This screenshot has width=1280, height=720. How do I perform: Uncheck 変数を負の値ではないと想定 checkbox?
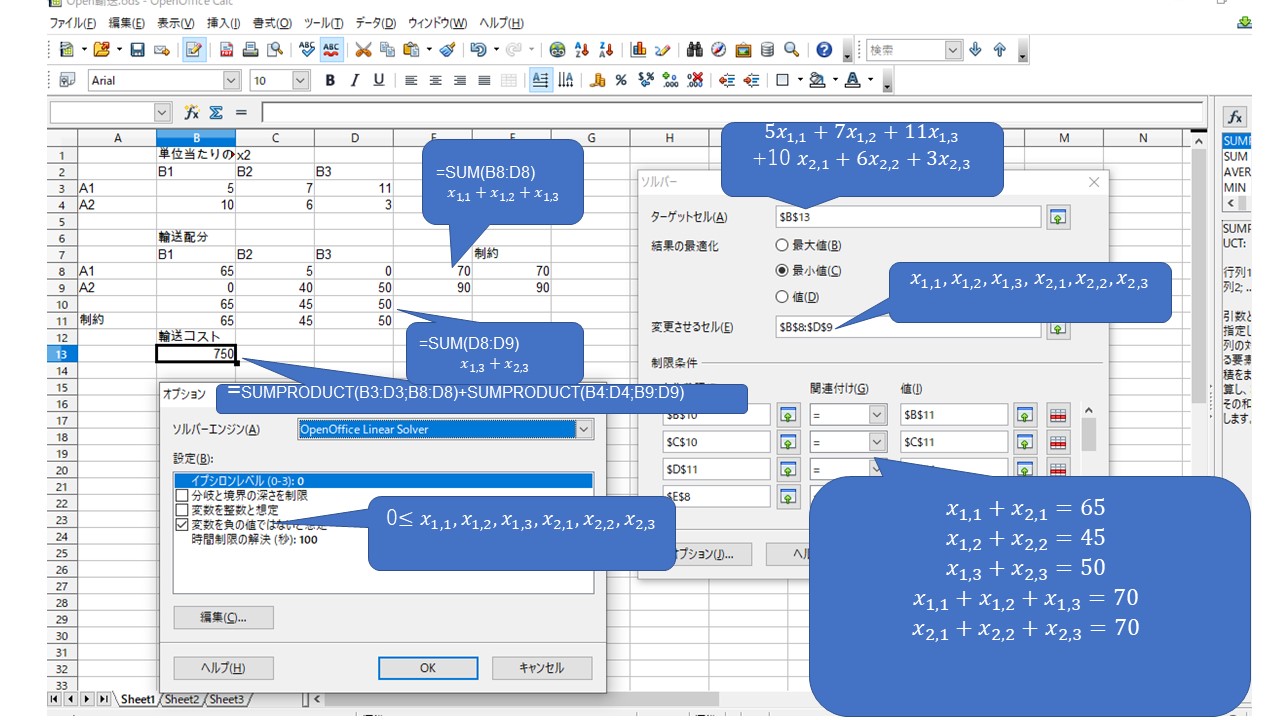[x=182, y=523]
